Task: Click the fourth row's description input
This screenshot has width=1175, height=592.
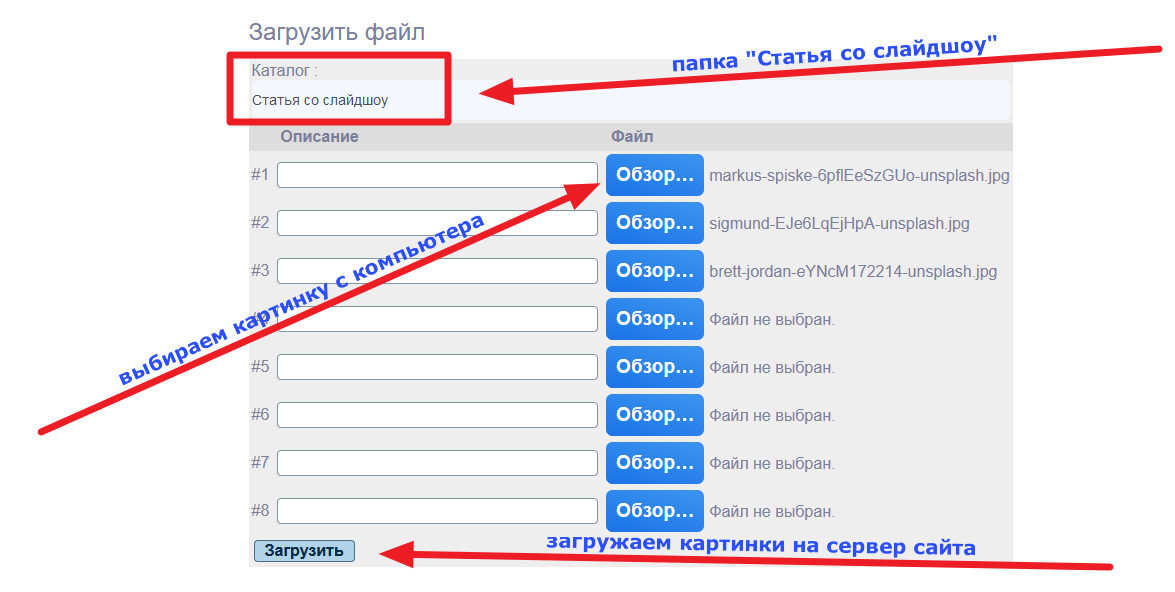Action: click(x=437, y=319)
